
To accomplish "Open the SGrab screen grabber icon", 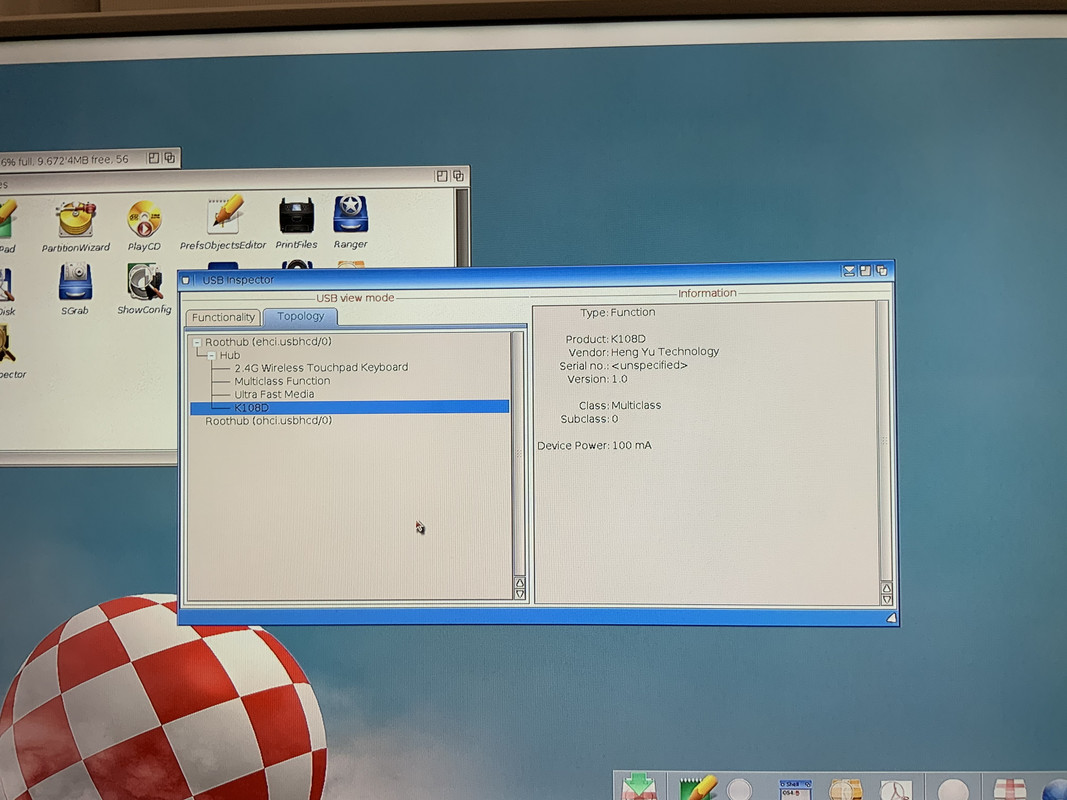I will pyautogui.click(x=75, y=282).
